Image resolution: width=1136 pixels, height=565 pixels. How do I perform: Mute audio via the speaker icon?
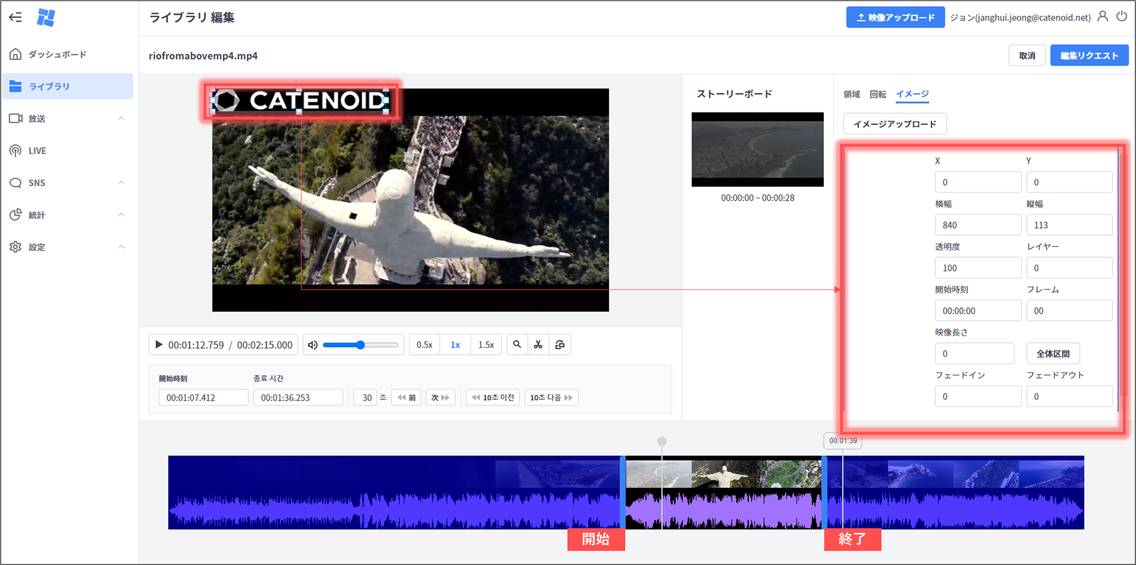click(313, 345)
